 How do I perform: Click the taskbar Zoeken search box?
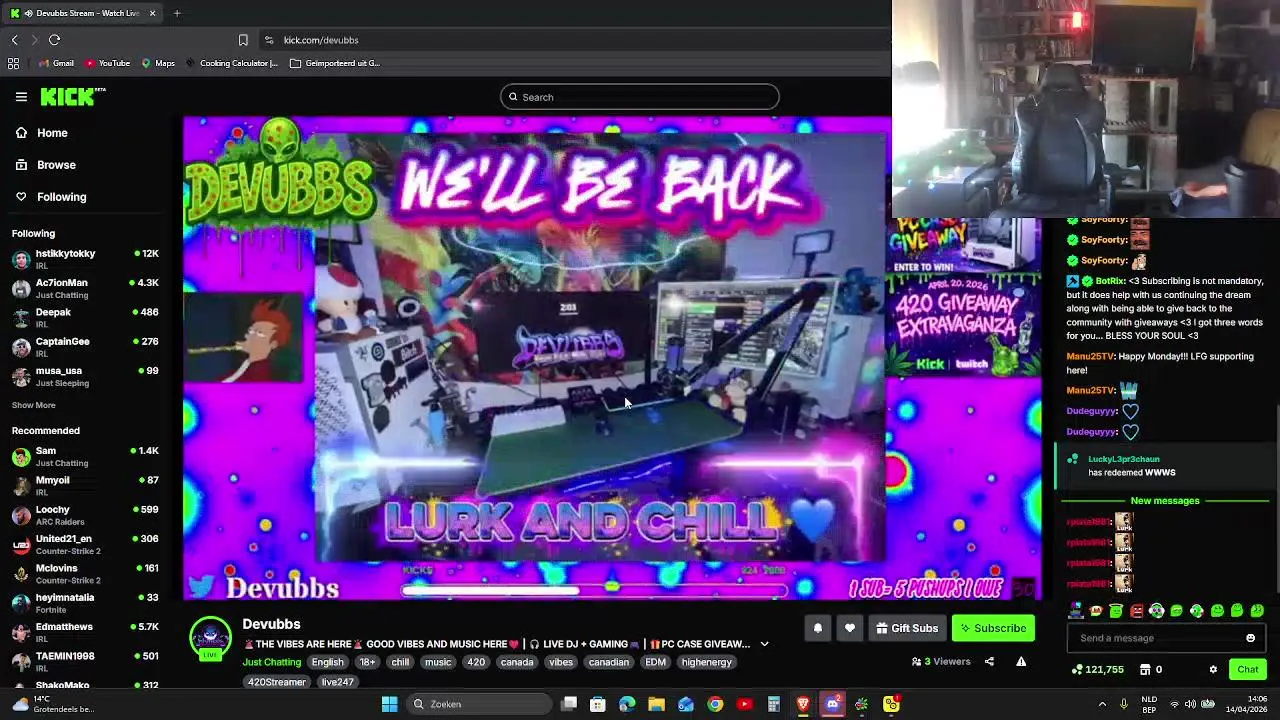[480, 704]
